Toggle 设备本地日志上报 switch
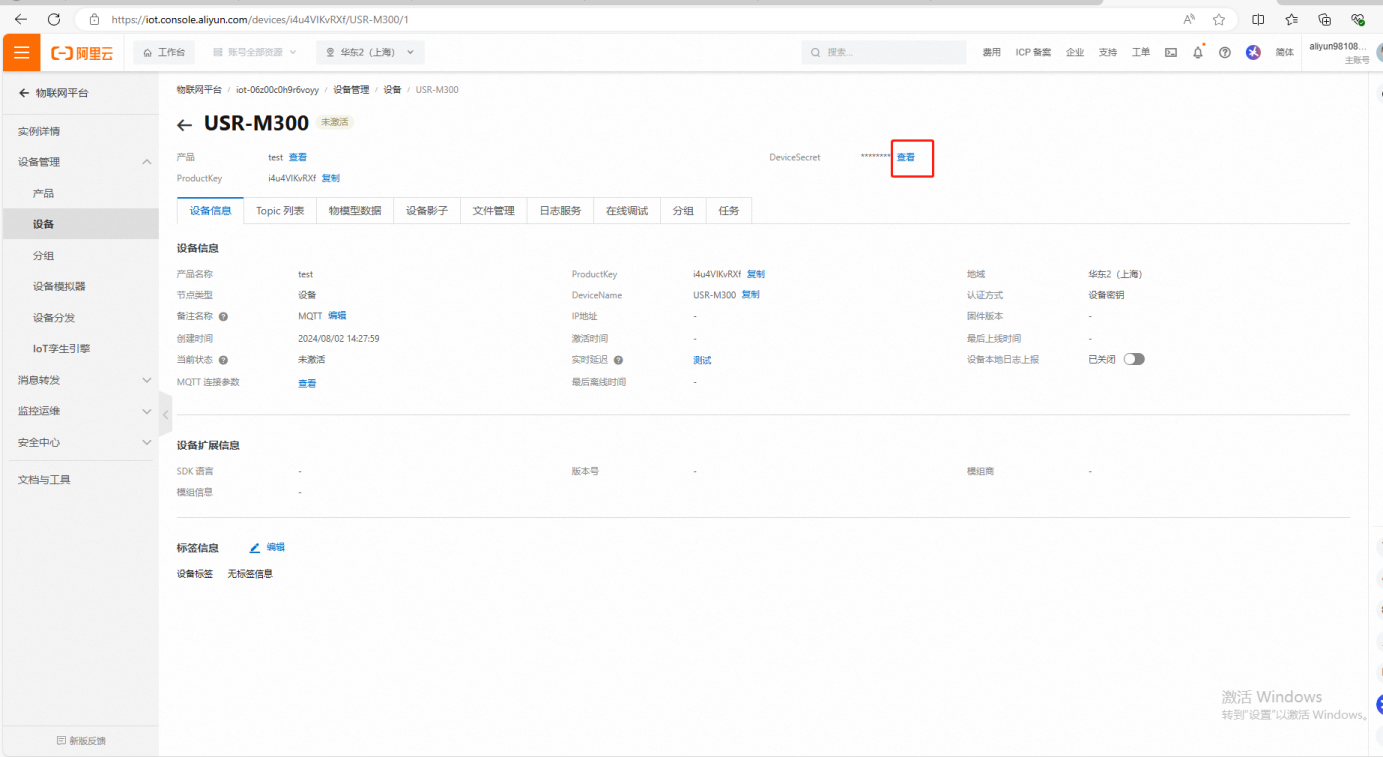1383x757 pixels. click(1133, 359)
